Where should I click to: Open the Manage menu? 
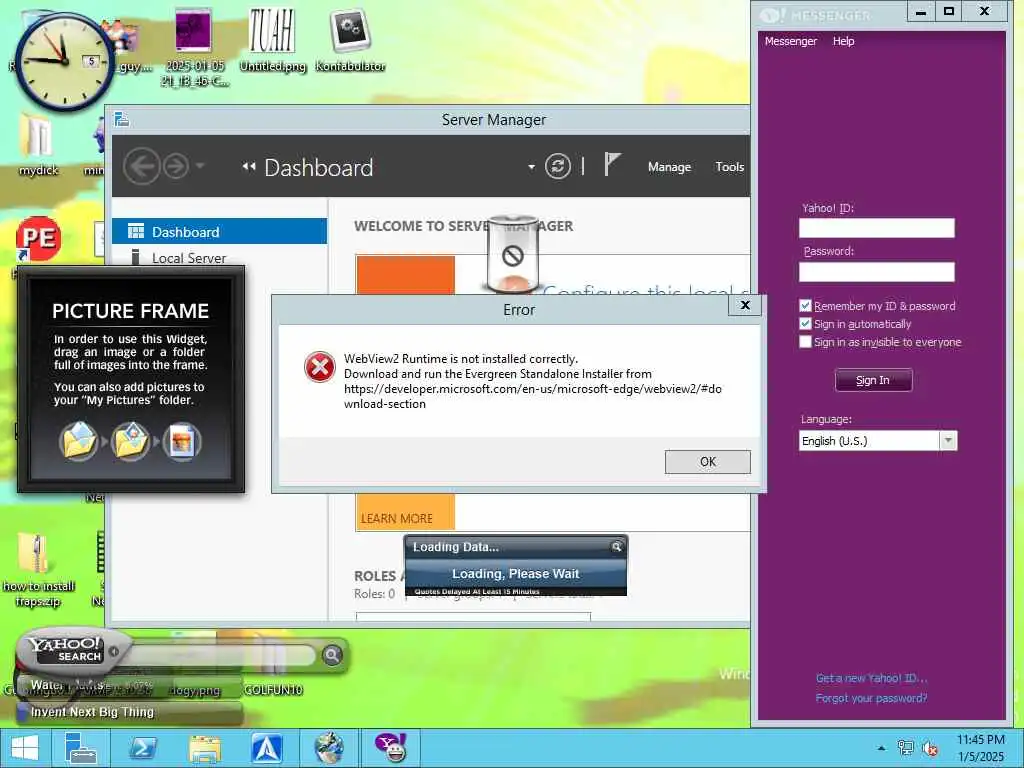(669, 167)
